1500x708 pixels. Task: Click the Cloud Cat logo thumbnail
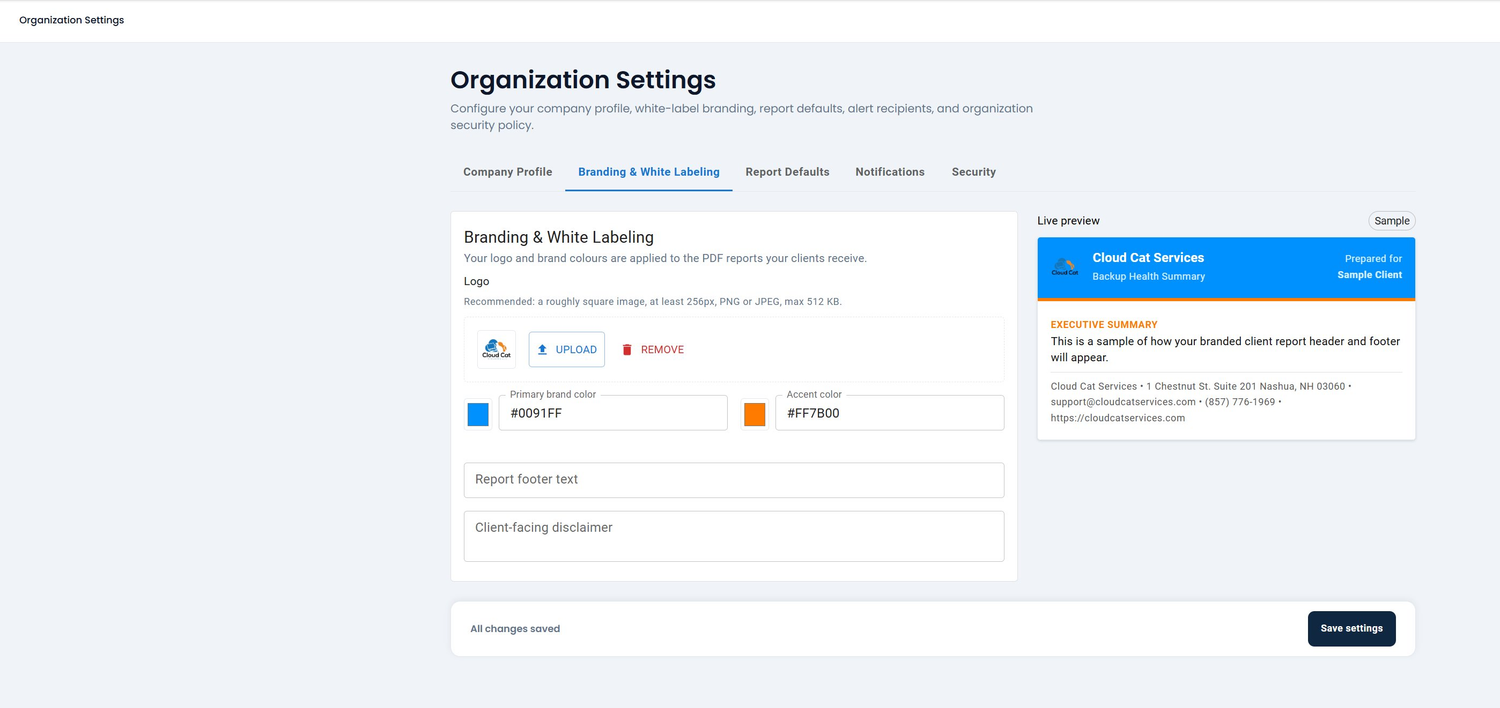pyautogui.click(x=497, y=350)
